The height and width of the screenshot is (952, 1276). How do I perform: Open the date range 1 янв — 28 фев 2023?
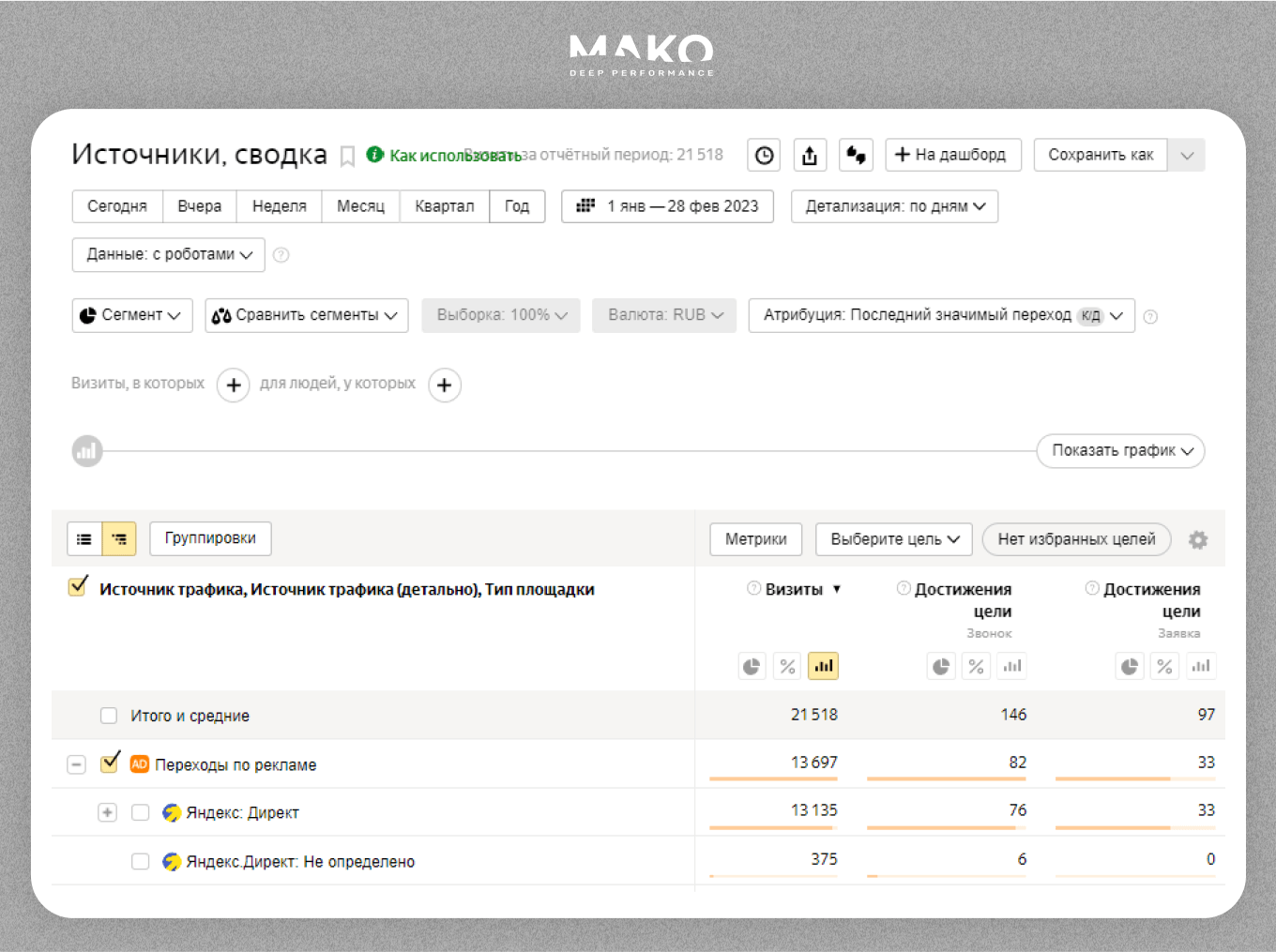tap(667, 206)
